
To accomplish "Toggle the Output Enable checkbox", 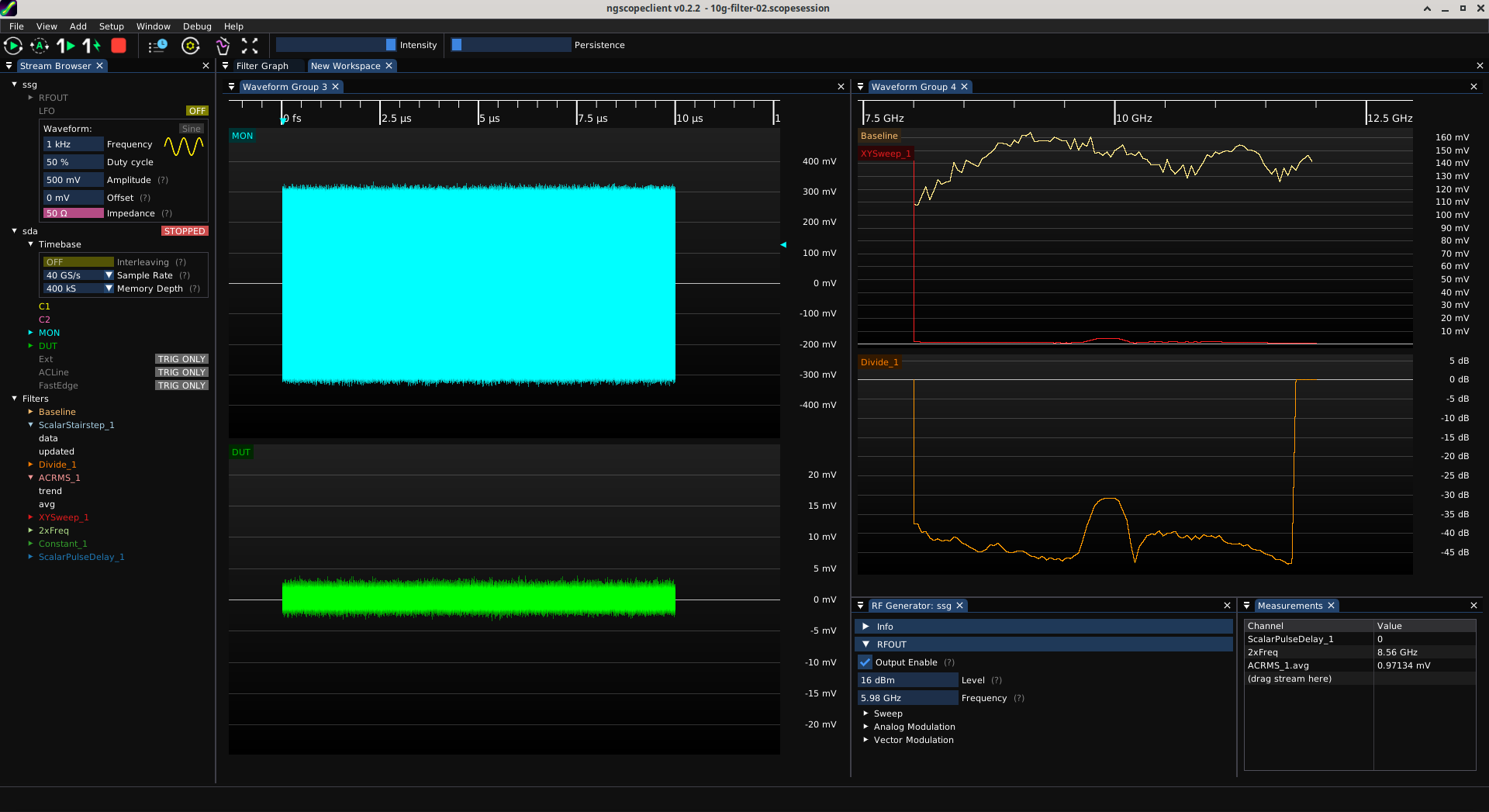I will point(865,662).
